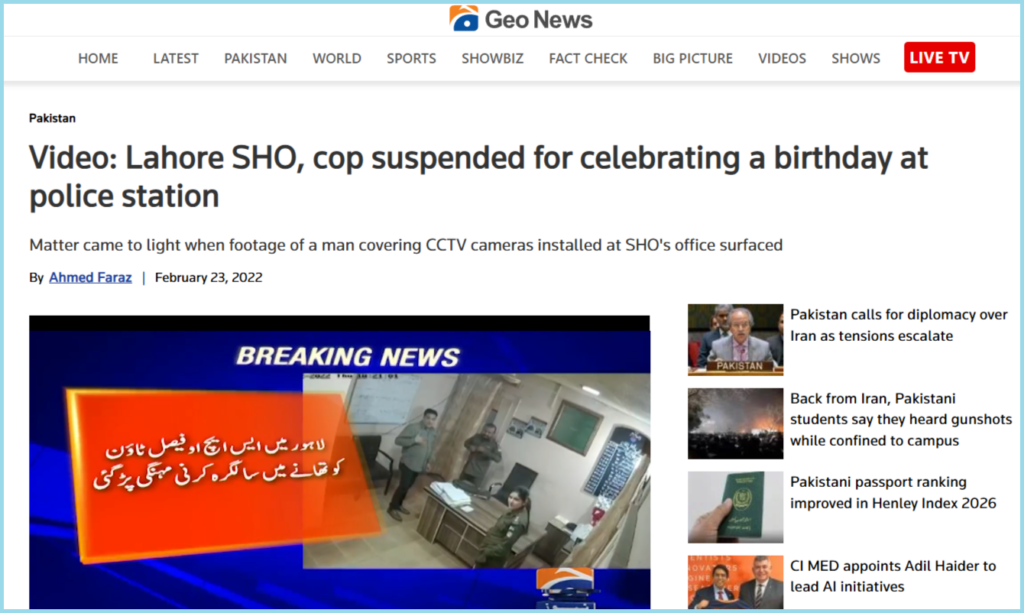Open the PAKISTAN navigation tab
Image resolution: width=1024 pixels, height=613 pixels.
point(255,58)
